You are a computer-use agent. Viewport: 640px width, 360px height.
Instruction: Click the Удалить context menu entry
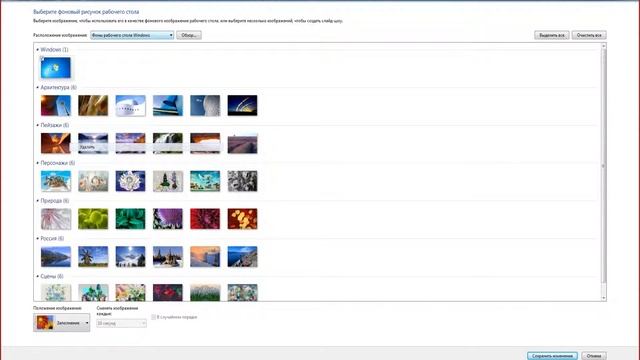tap(87, 147)
